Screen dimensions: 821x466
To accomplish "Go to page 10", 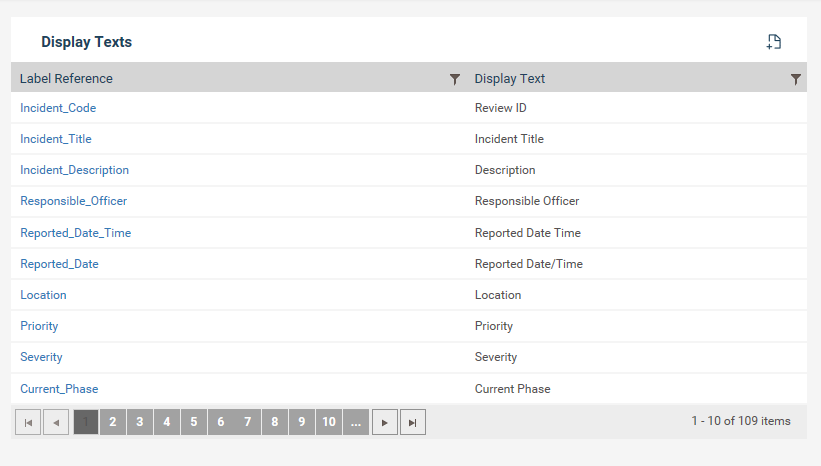I will click(x=329, y=422).
